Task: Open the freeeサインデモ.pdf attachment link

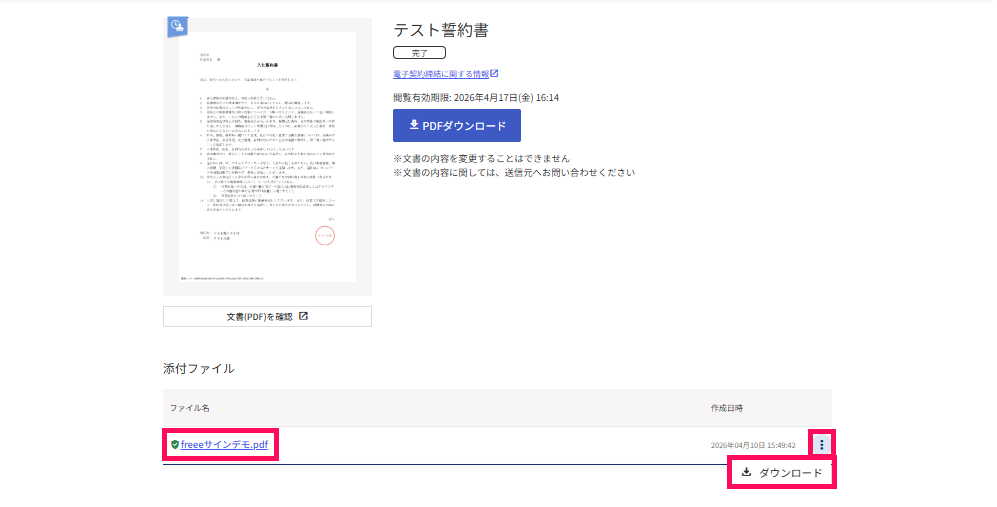Action: pos(224,445)
